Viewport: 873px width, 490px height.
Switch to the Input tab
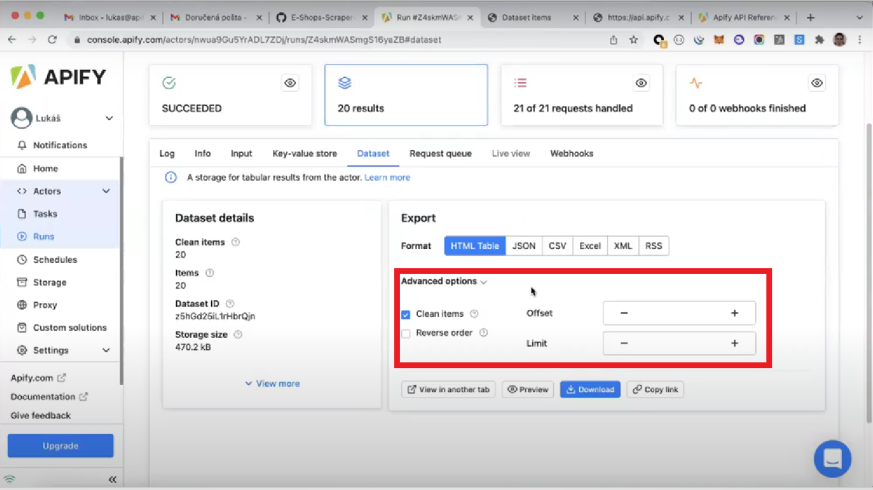click(241, 154)
